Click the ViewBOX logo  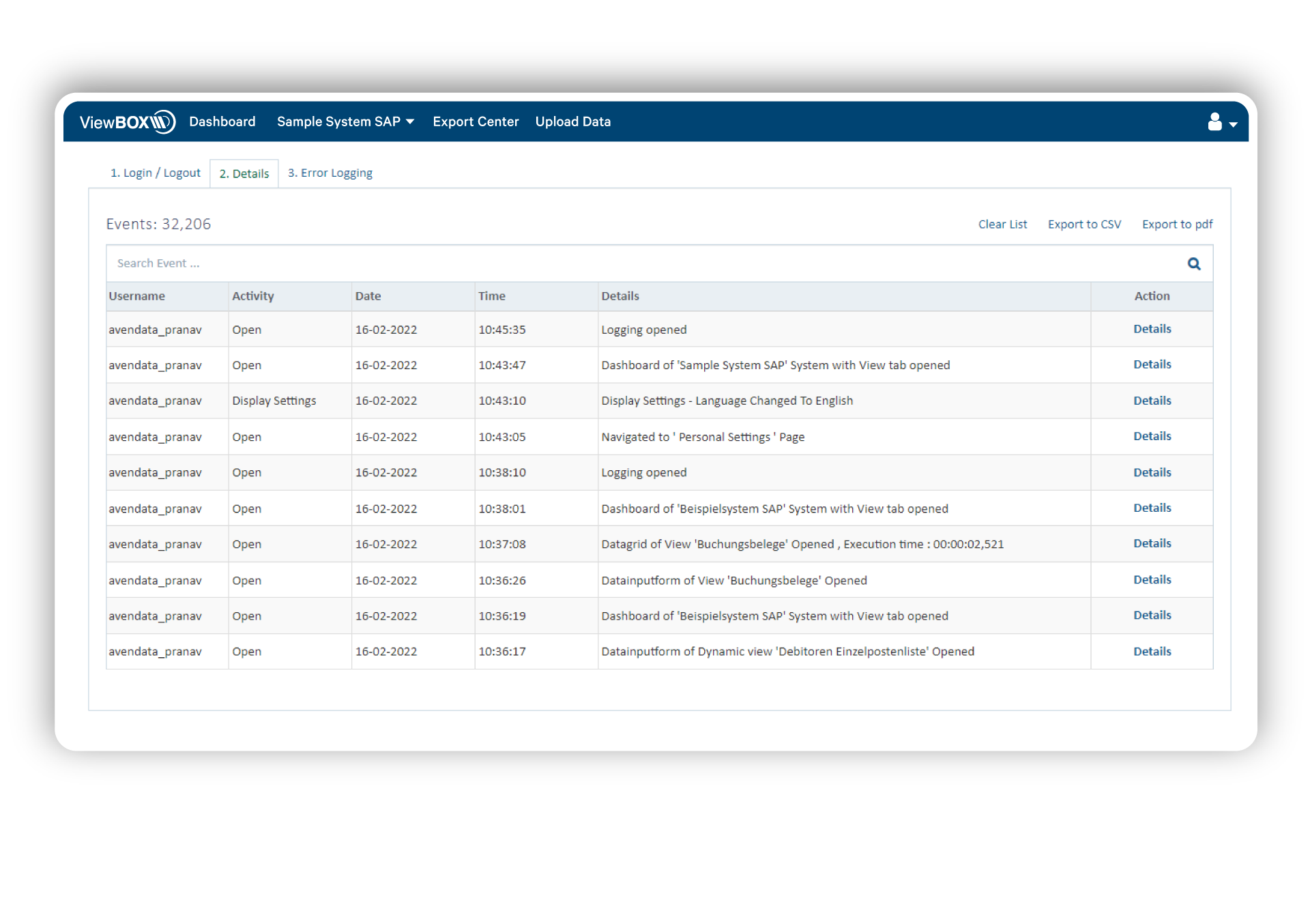pyautogui.click(x=128, y=122)
